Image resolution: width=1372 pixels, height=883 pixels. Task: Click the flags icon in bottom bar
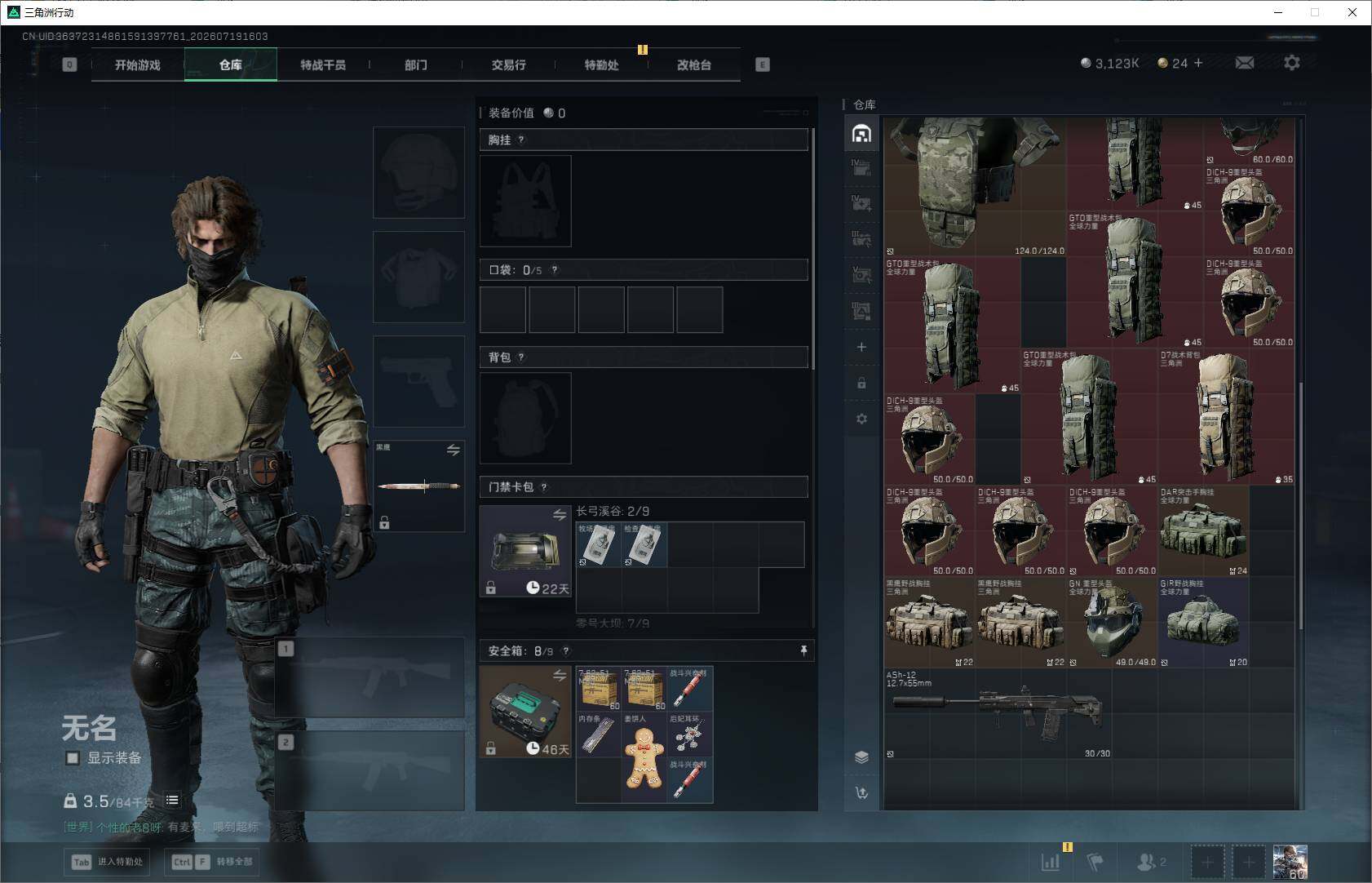coord(1095,862)
